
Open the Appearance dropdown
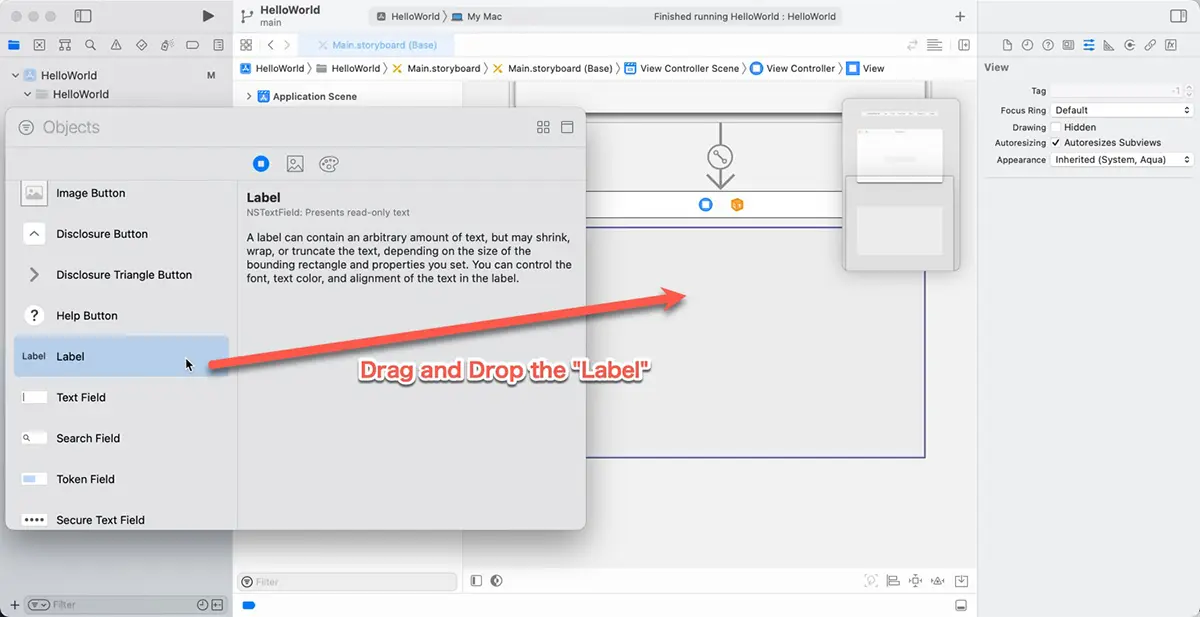coord(1122,160)
